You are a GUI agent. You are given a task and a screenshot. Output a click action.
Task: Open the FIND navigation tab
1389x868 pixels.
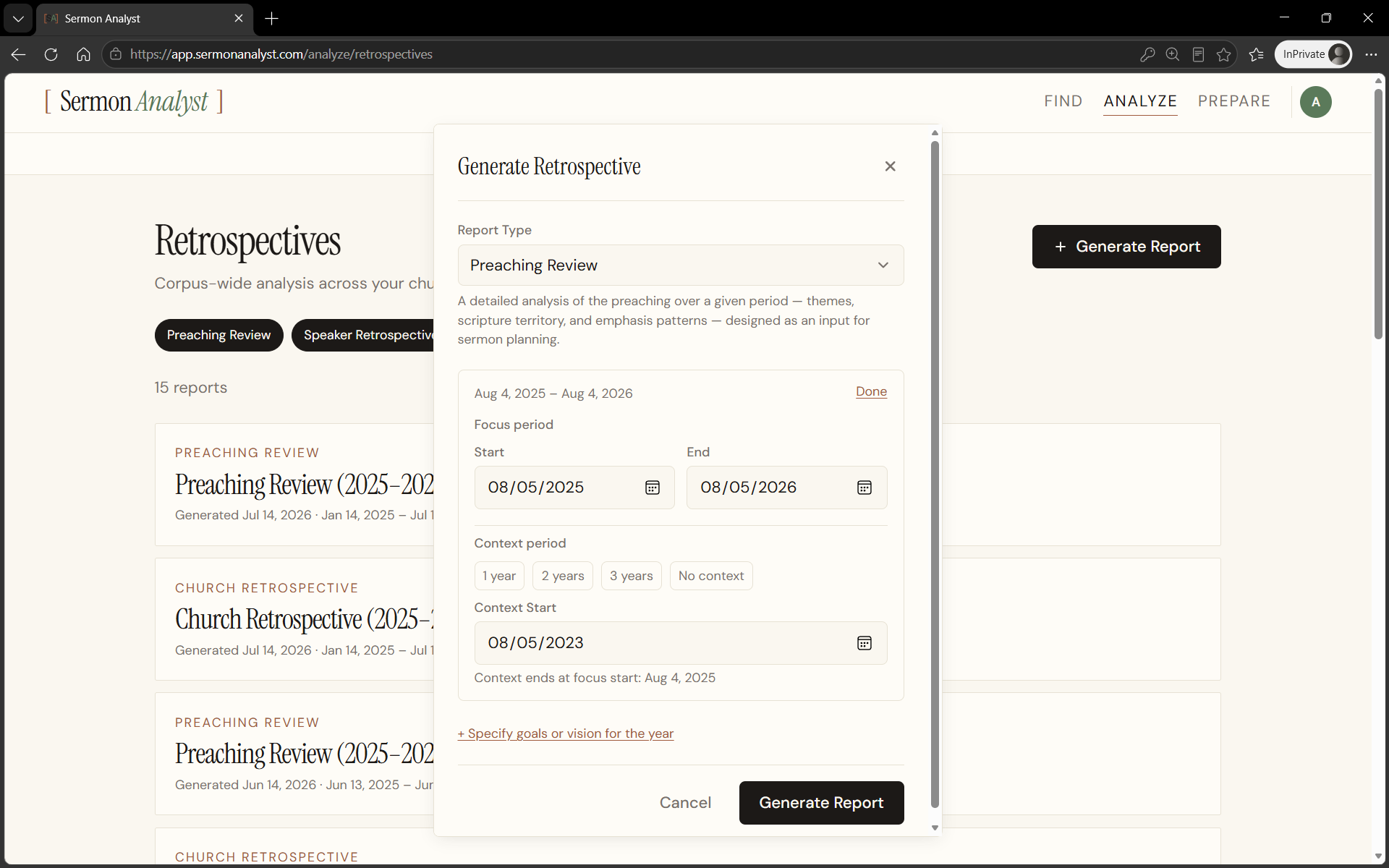point(1063,101)
